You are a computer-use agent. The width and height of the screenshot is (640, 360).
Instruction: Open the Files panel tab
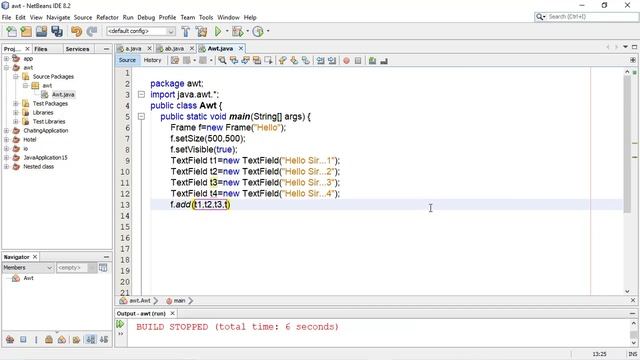pos(41,49)
